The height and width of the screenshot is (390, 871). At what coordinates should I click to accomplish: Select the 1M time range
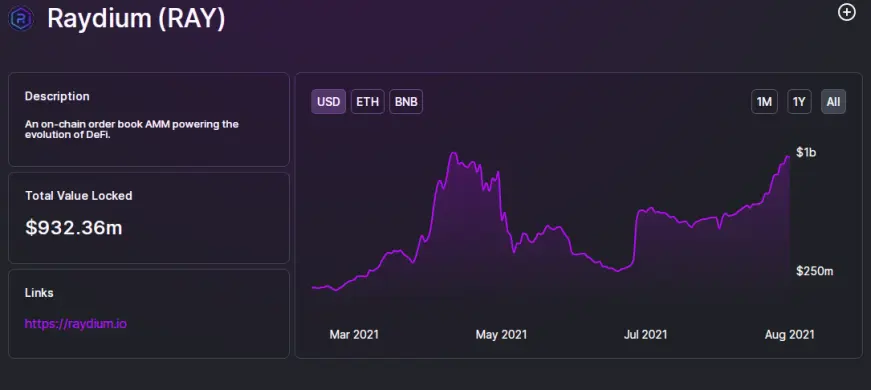764,102
